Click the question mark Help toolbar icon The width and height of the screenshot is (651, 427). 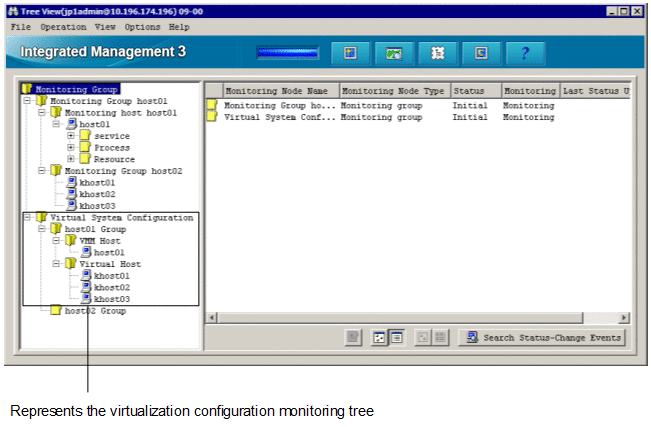525,52
